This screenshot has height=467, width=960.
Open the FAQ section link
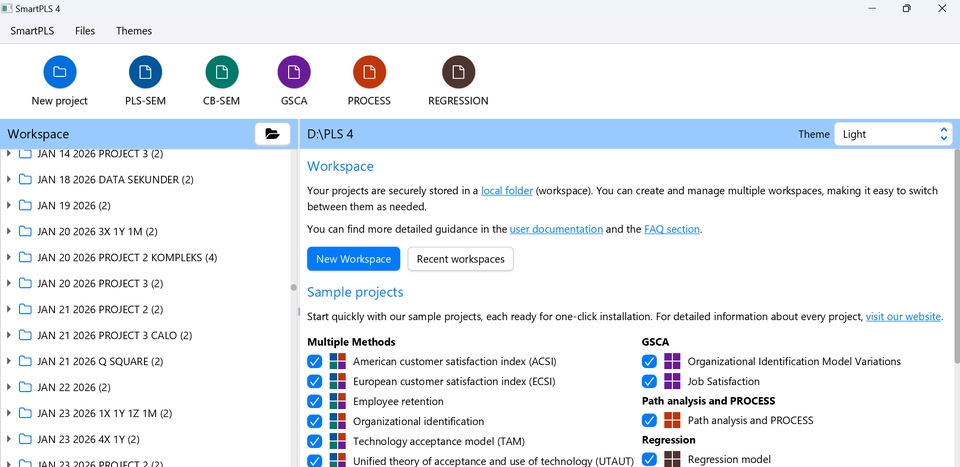[x=672, y=229]
